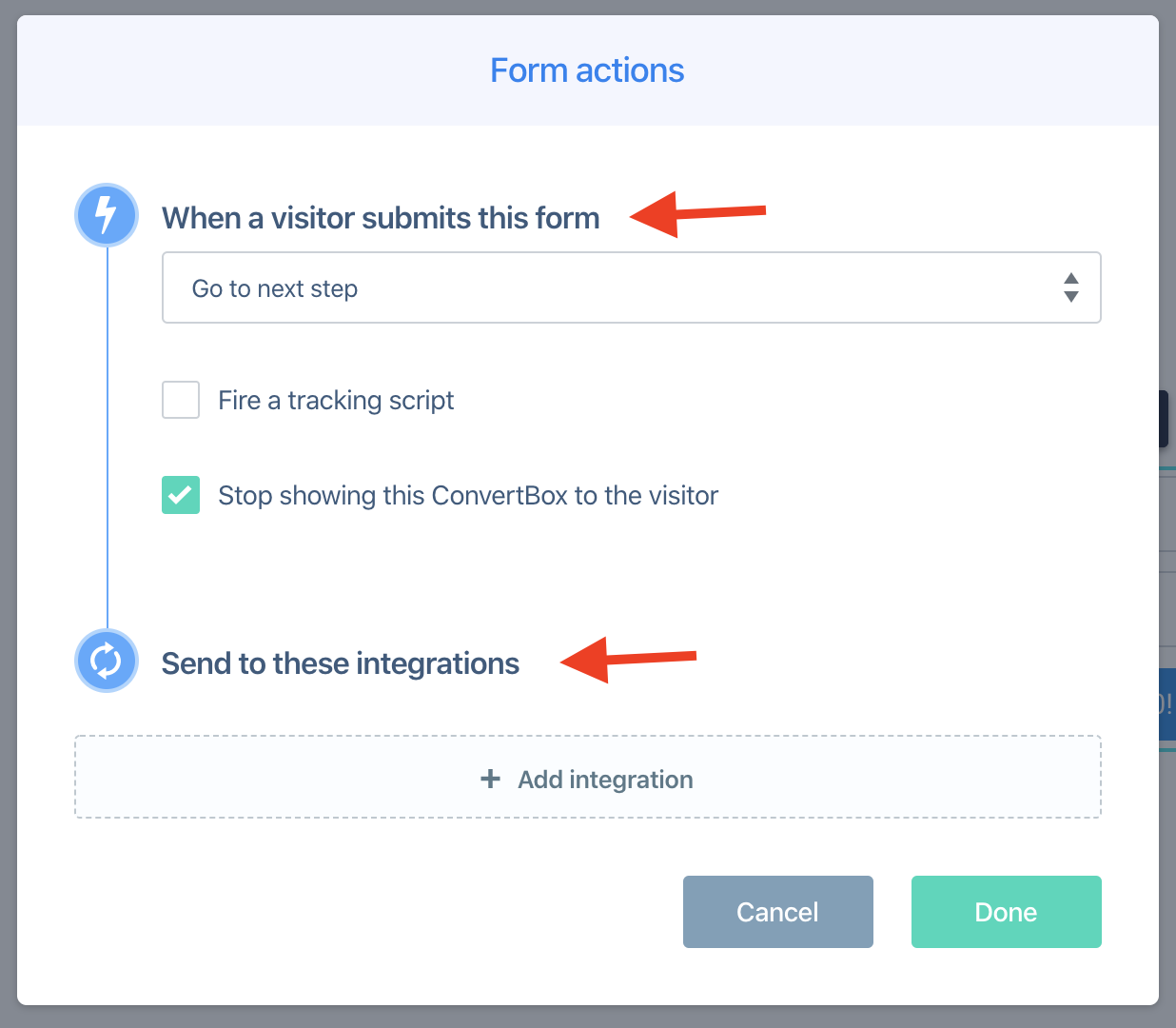Select the Send to these integrations heading
The width and height of the screenshot is (1176, 1028).
(341, 663)
